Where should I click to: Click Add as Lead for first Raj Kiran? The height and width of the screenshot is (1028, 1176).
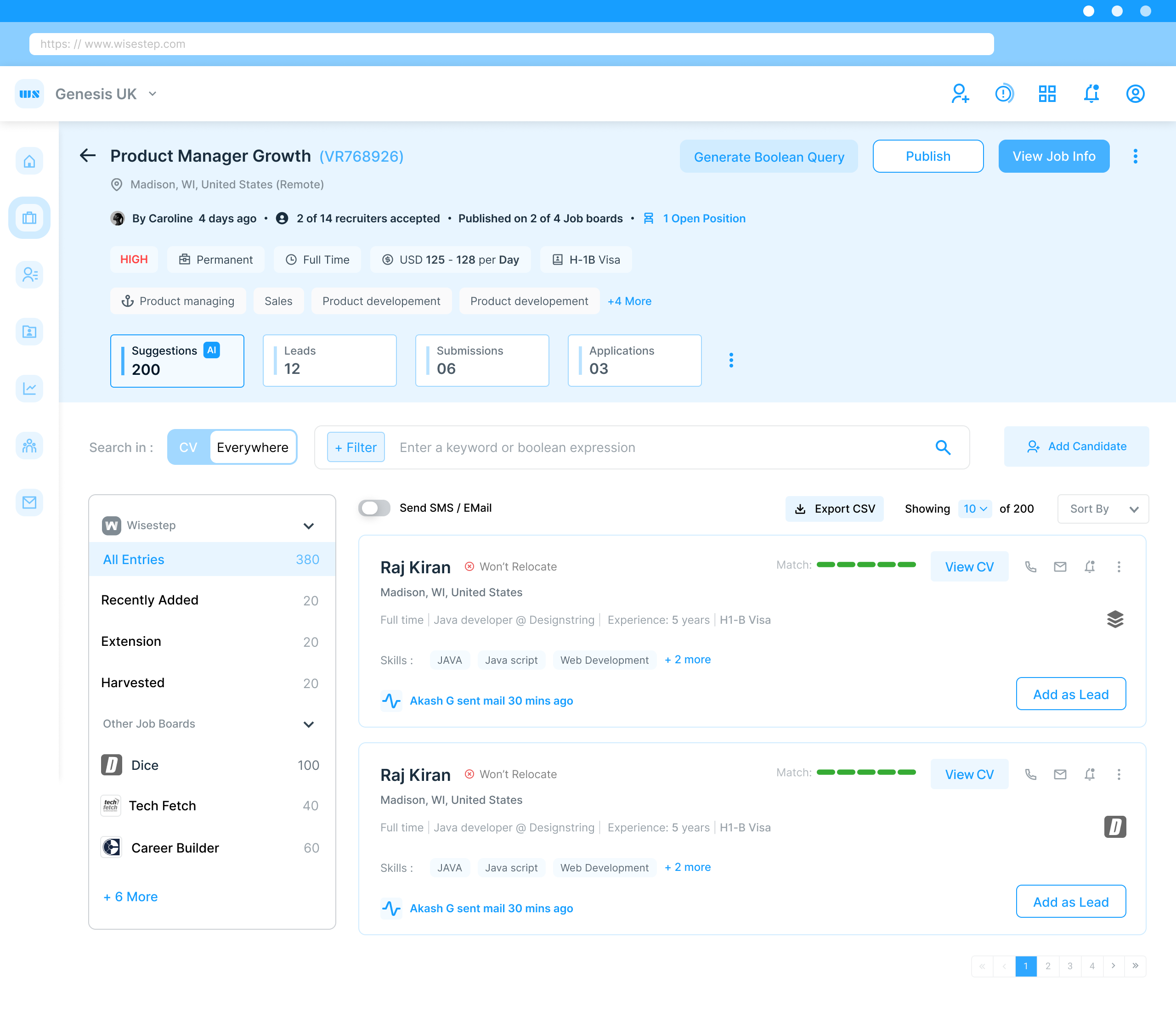[x=1071, y=694]
